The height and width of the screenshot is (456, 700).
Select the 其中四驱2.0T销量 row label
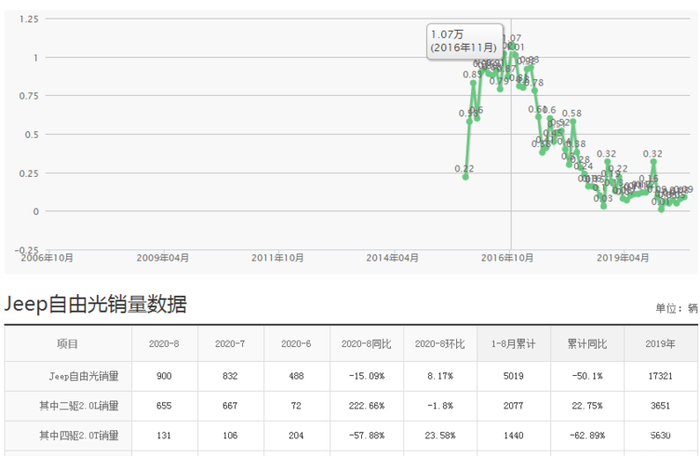[79, 435]
